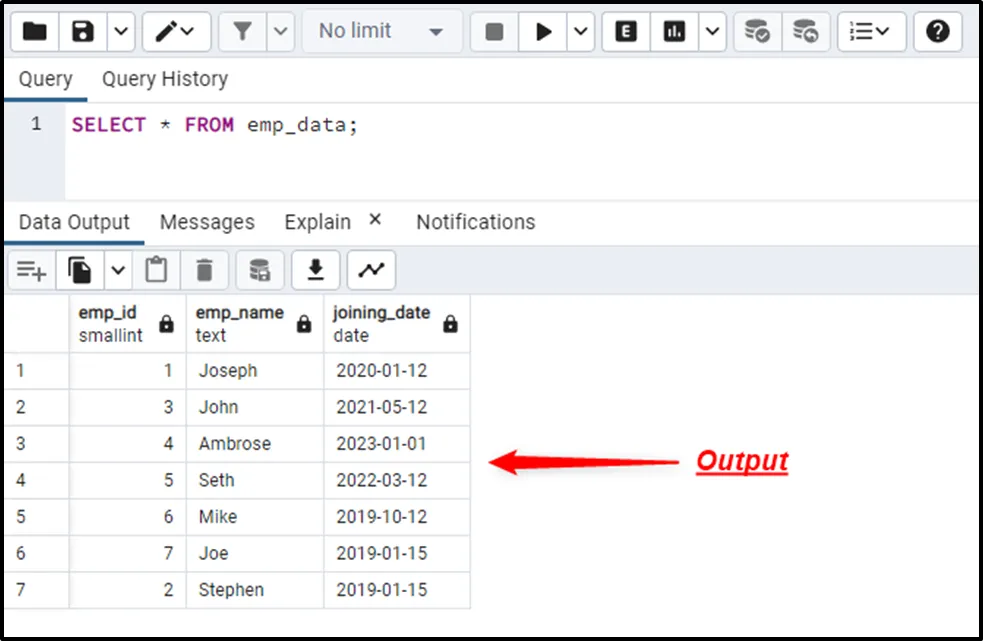Click the Edit pencil icon
This screenshot has height=641, width=983.
[167, 32]
